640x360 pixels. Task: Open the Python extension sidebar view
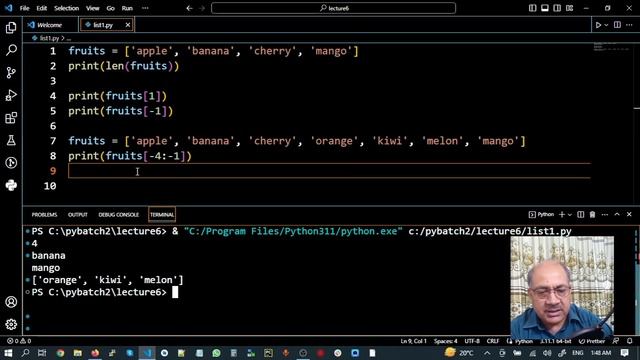11,185
